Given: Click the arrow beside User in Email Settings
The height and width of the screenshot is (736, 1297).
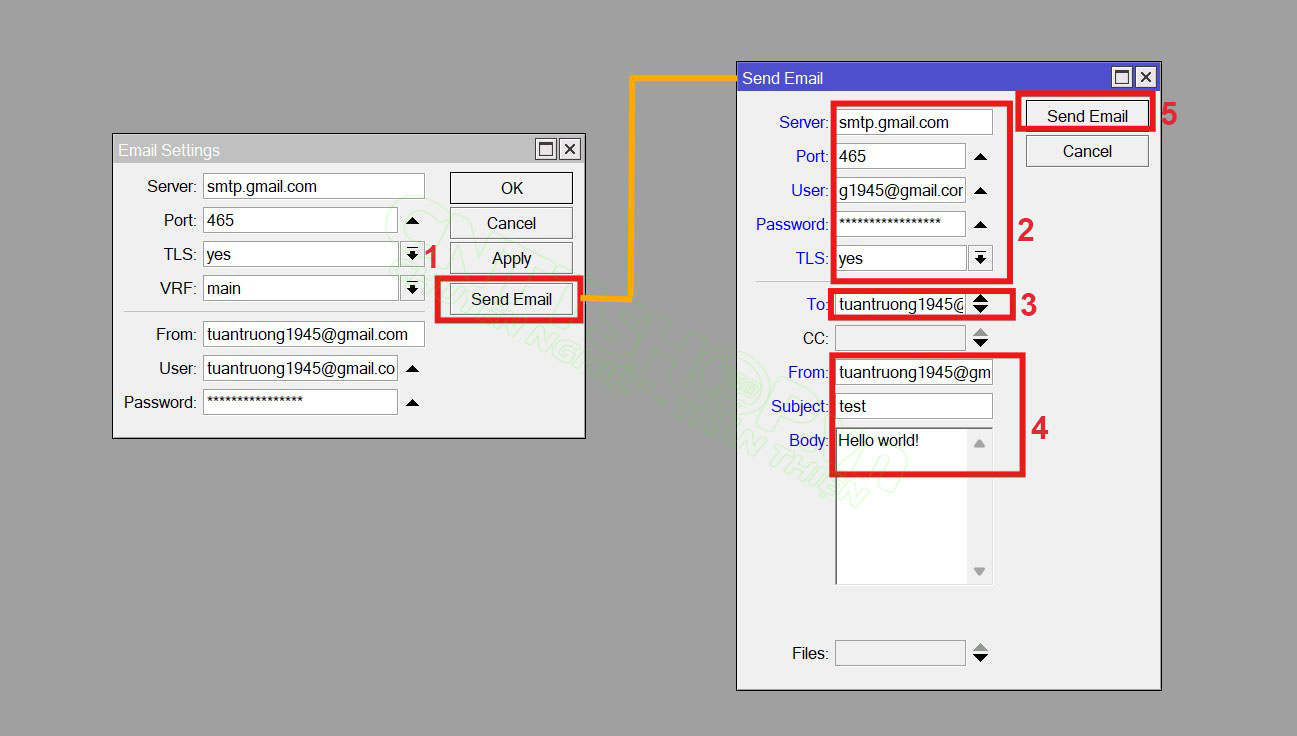Looking at the screenshot, I should coord(412,369).
